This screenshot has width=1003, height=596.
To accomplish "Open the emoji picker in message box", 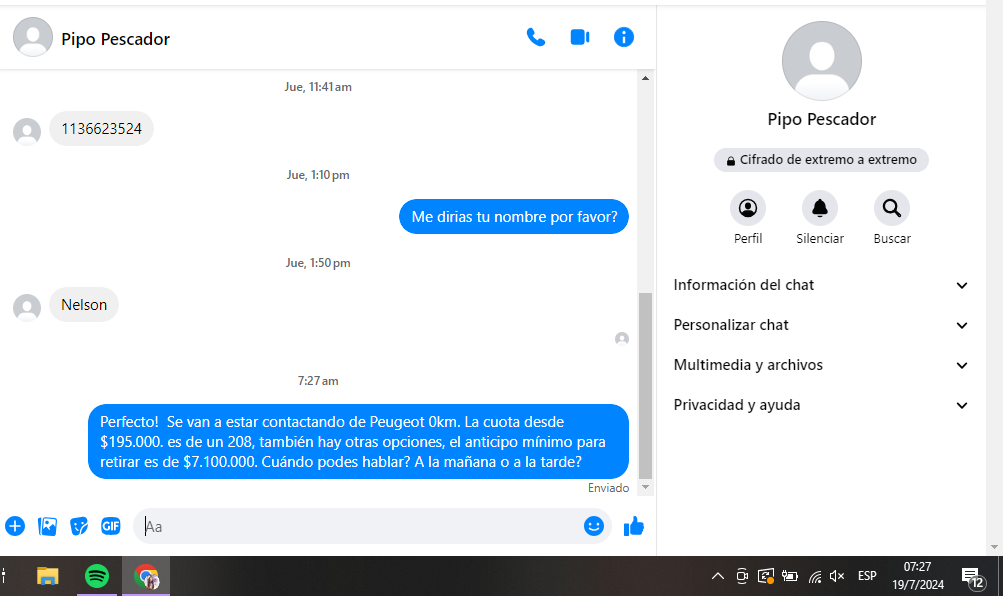I will (x=594, y=526).
